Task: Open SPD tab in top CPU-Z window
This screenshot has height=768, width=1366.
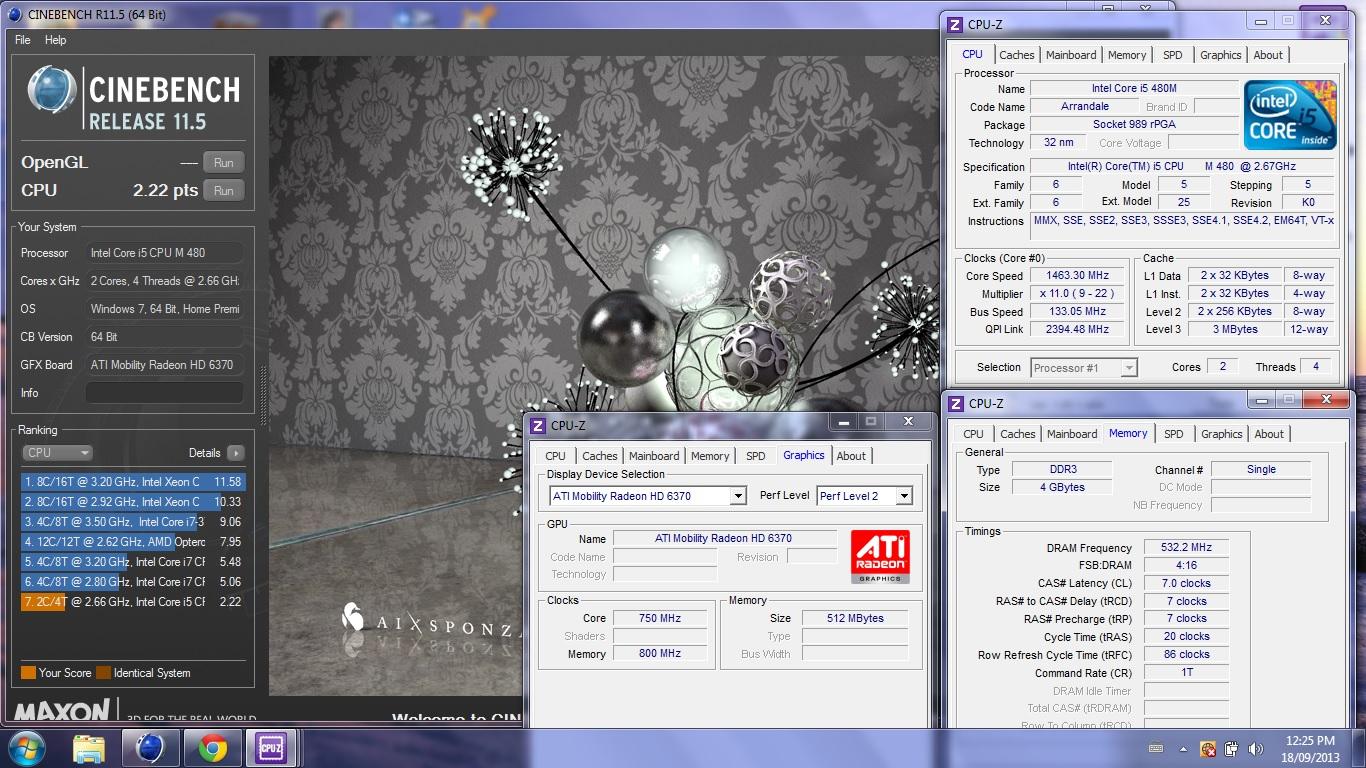Action: (x=1173, y=55)
